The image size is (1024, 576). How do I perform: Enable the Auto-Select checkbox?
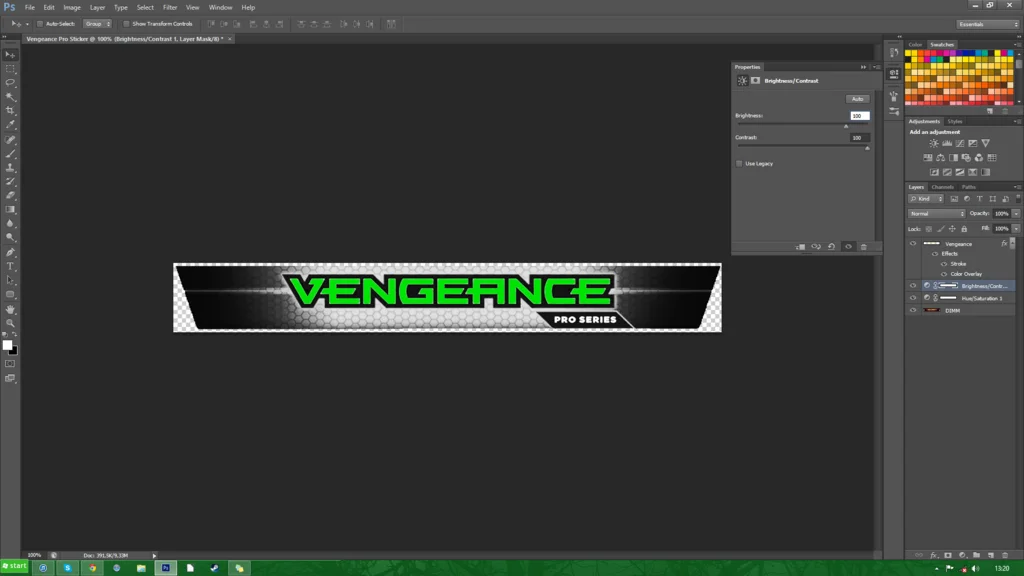(x=40, y=24)
